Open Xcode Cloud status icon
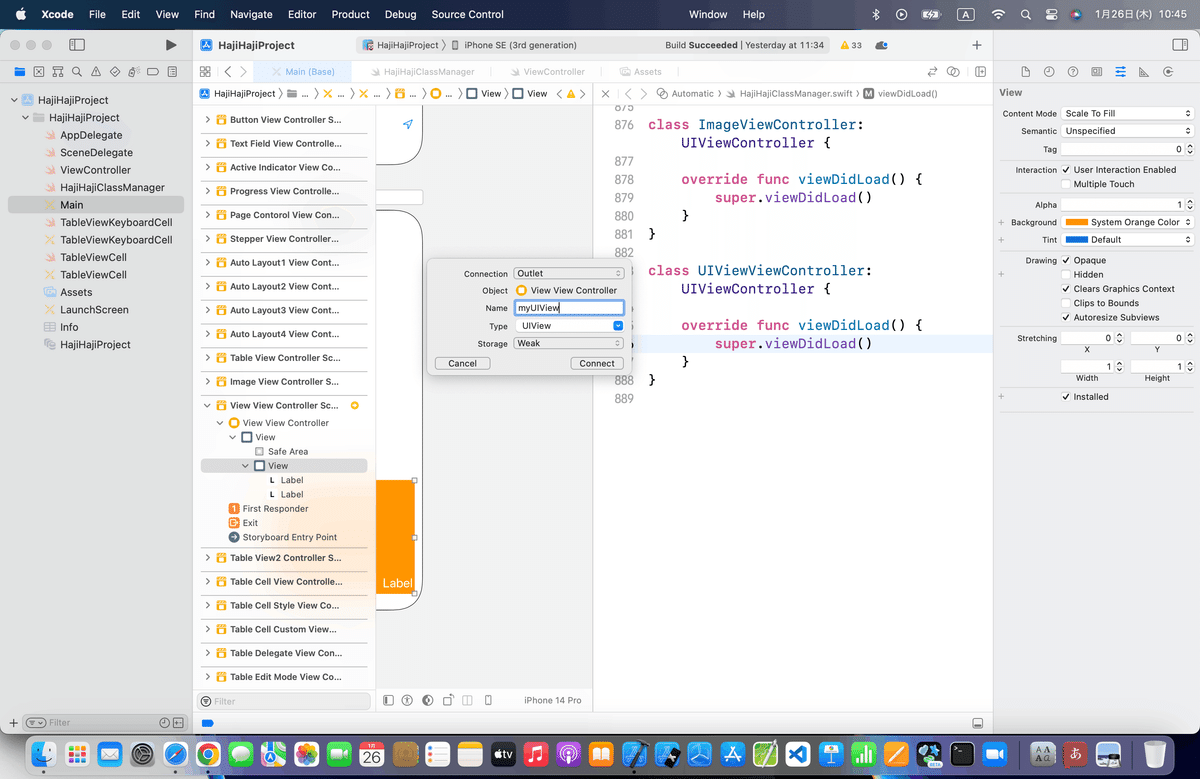 881,46
